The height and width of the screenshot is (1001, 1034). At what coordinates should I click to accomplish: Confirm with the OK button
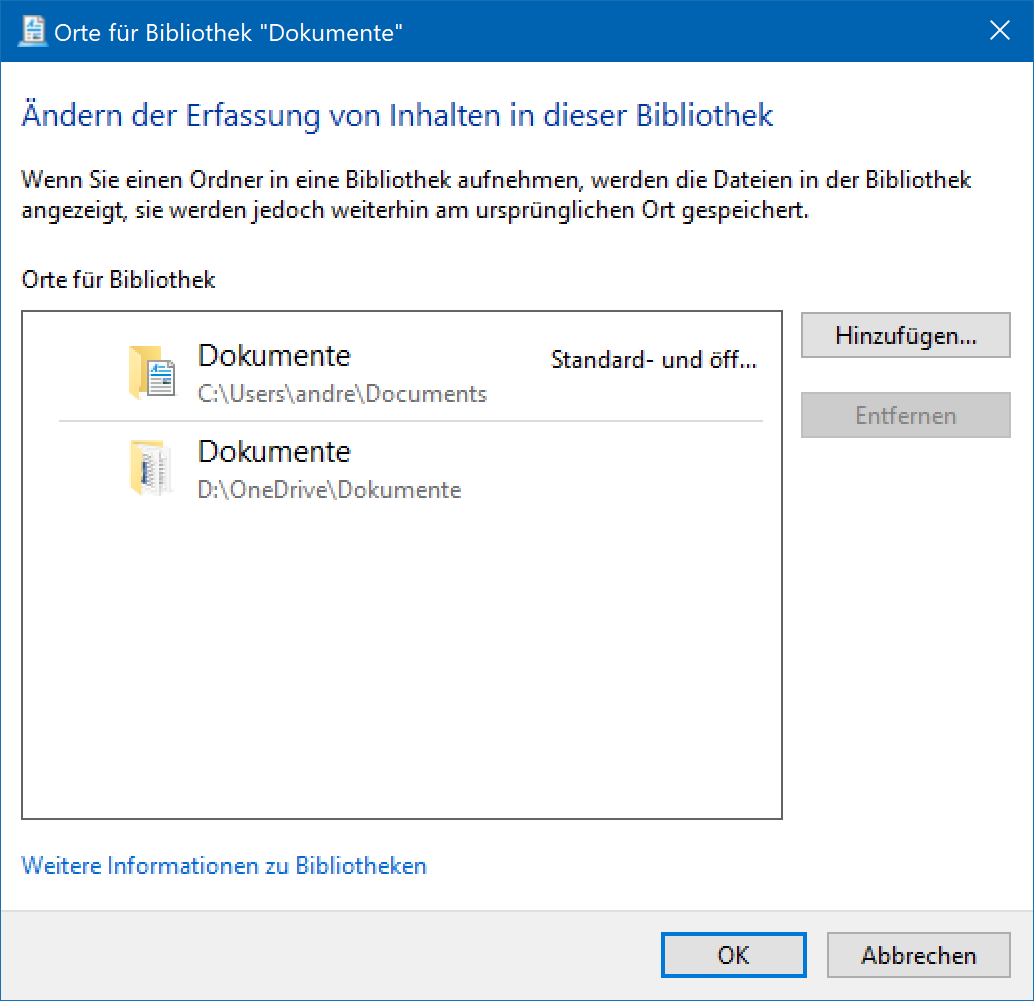click(733, 955)
